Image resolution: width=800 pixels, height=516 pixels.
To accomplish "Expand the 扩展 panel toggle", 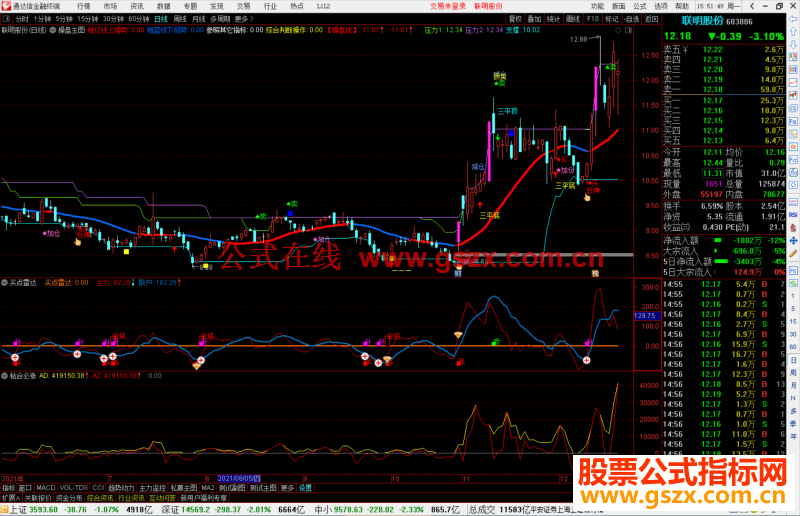I will click(11, 498).
